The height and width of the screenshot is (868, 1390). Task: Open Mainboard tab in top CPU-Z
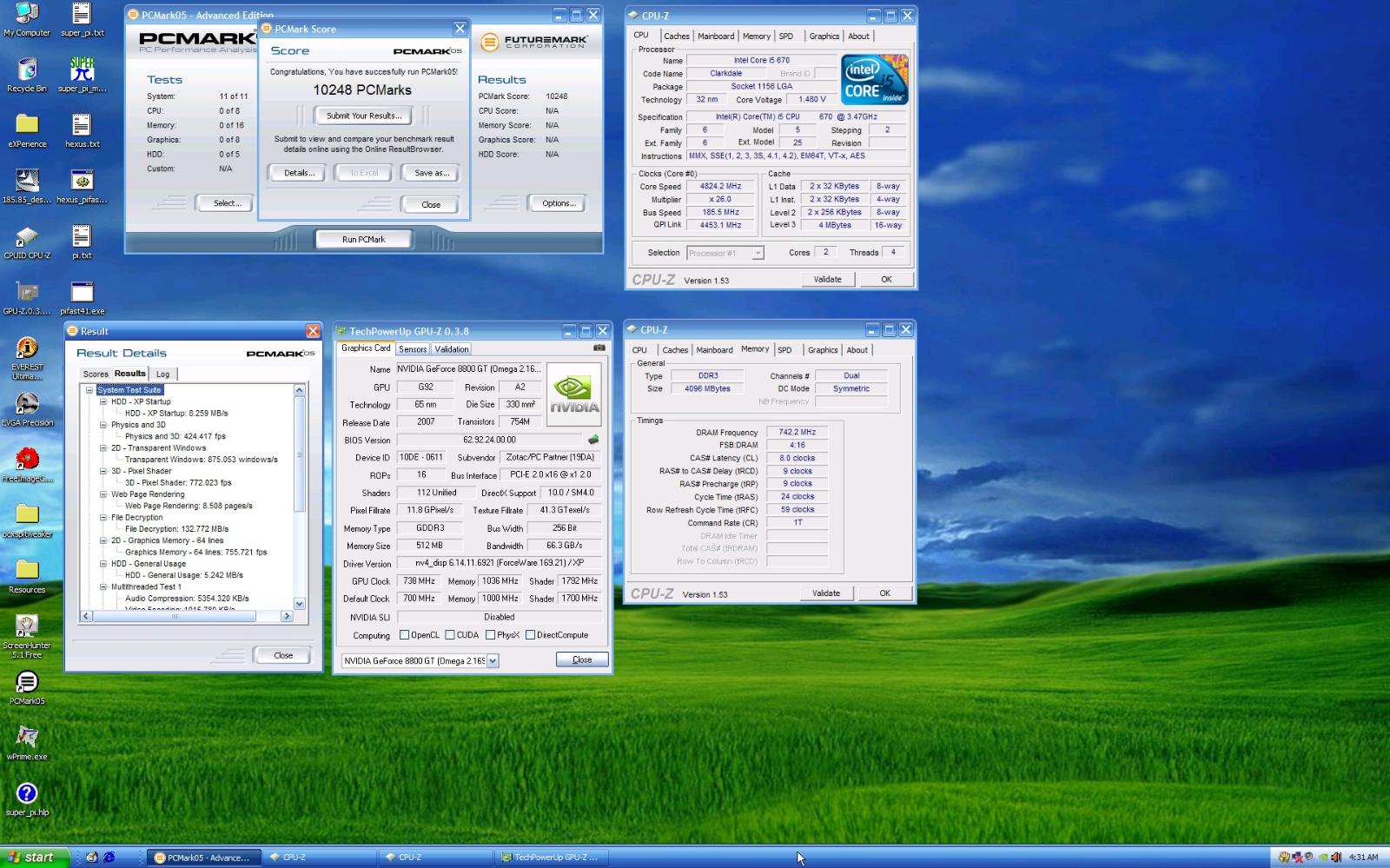[x=716, y=36]
